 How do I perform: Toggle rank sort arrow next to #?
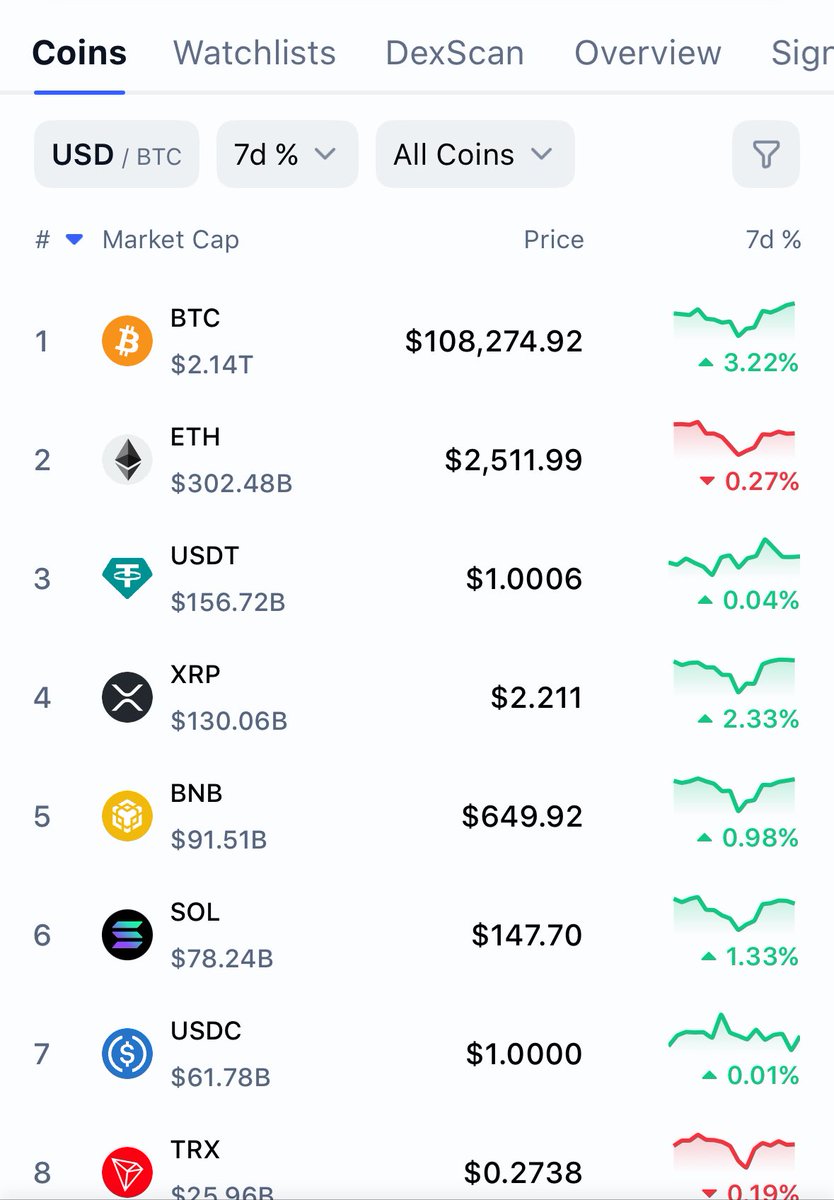coord(74,240)
